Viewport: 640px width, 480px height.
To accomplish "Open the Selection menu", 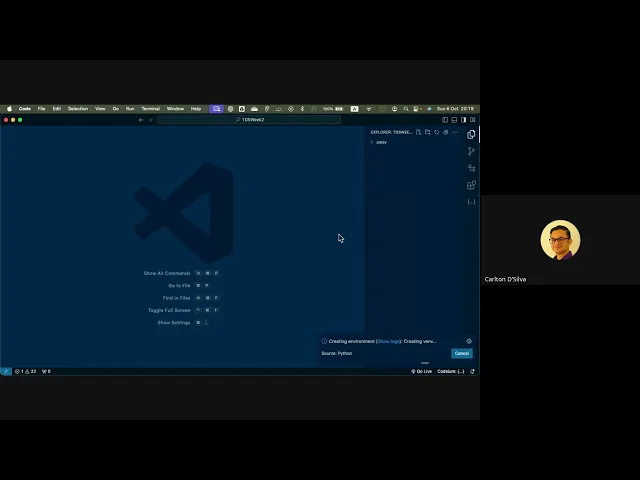I will click(78, 109).
